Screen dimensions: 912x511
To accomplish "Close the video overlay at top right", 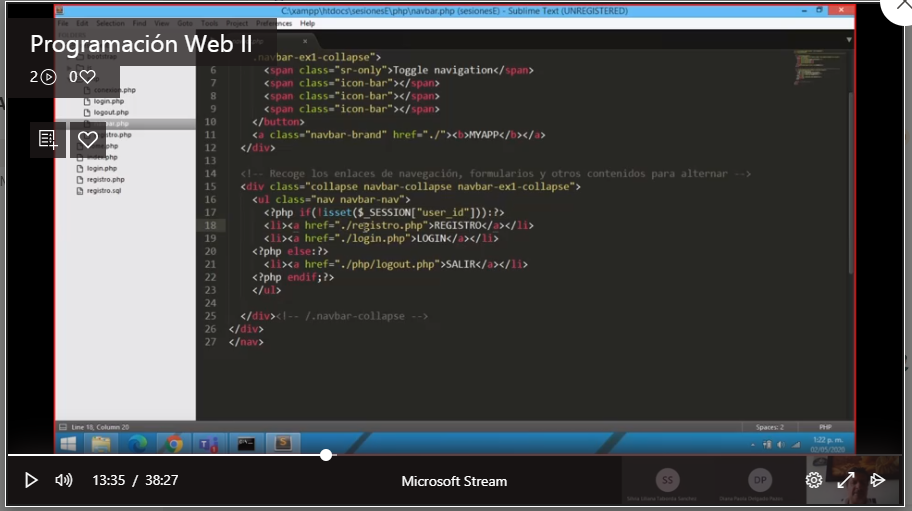I will (898, 9).
